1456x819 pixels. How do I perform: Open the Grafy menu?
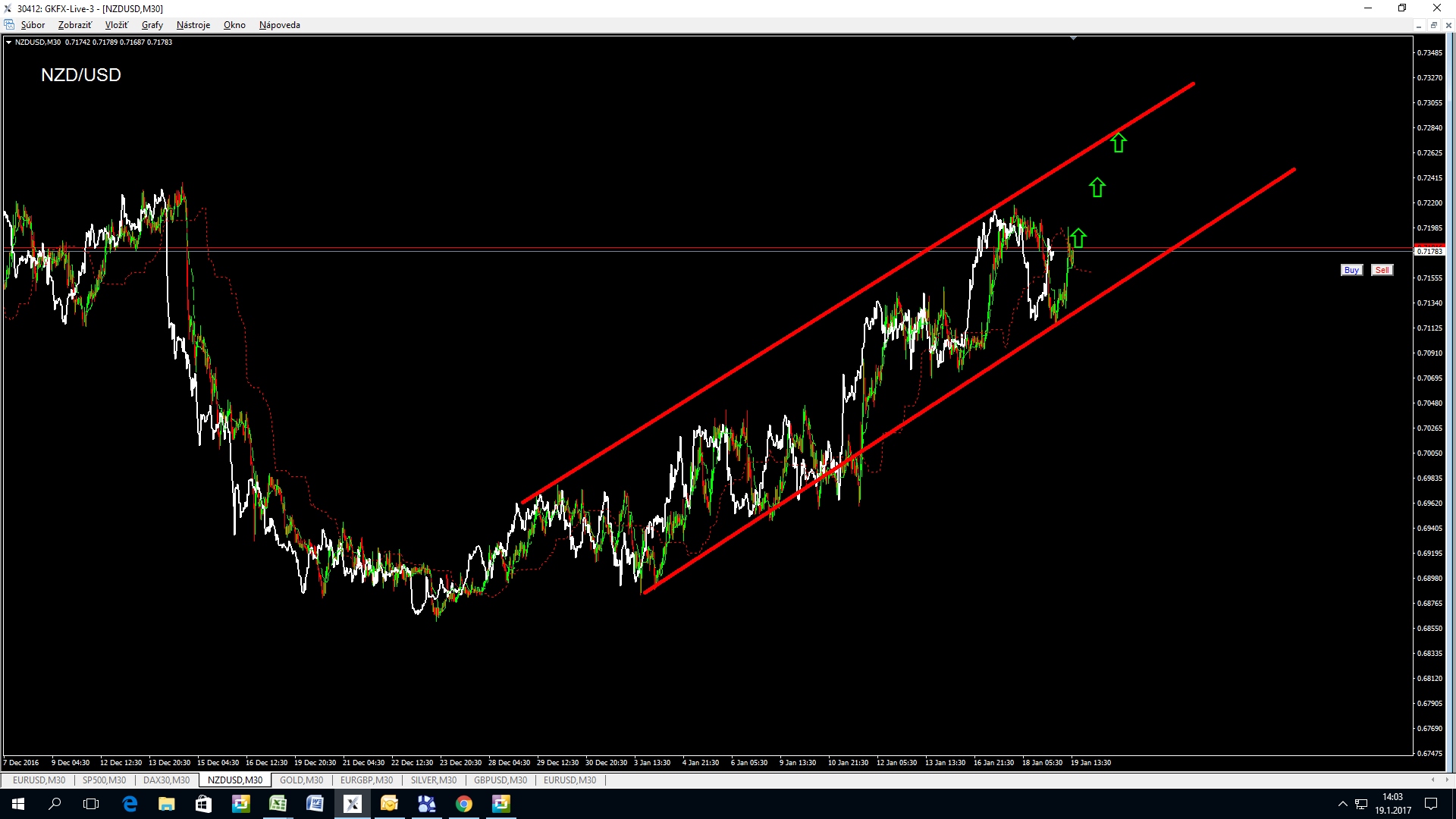pos(152,25)
